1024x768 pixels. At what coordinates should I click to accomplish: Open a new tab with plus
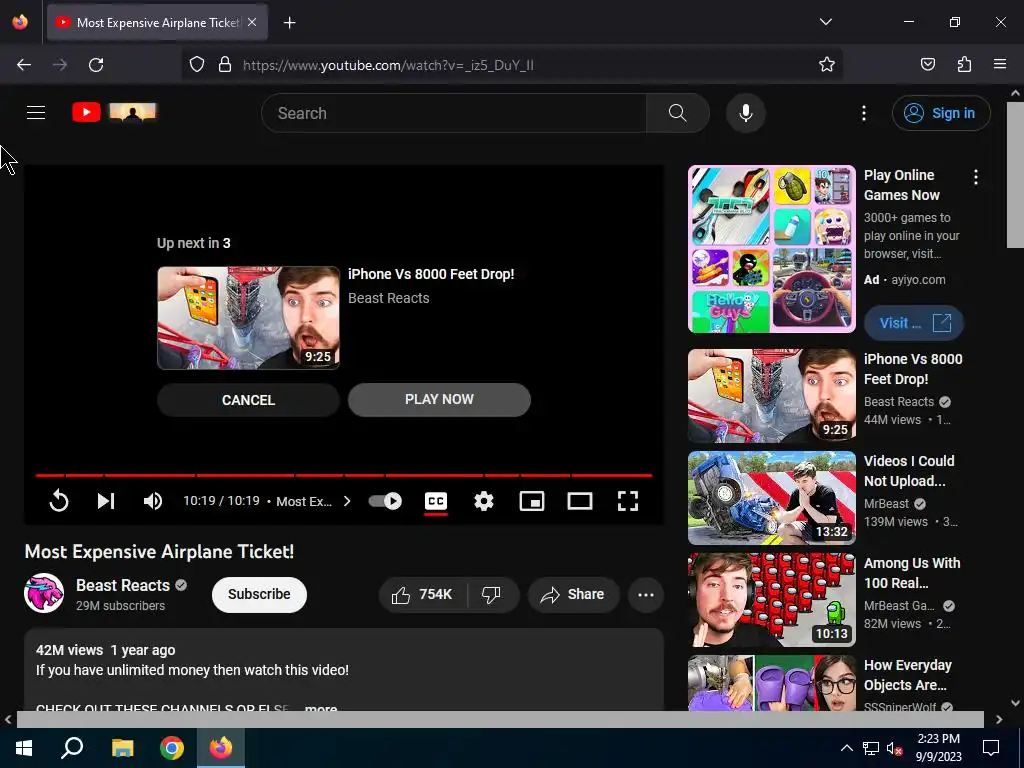pos(289,23)
